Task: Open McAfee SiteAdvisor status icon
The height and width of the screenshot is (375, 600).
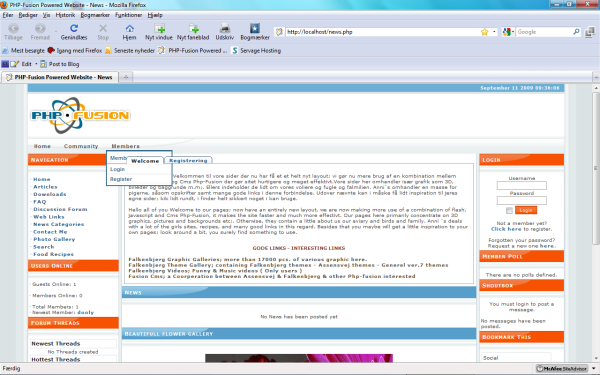Action: (x=562, y=368)
